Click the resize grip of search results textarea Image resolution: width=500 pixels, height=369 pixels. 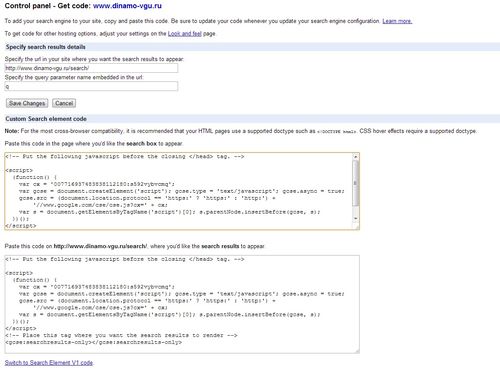357,351
